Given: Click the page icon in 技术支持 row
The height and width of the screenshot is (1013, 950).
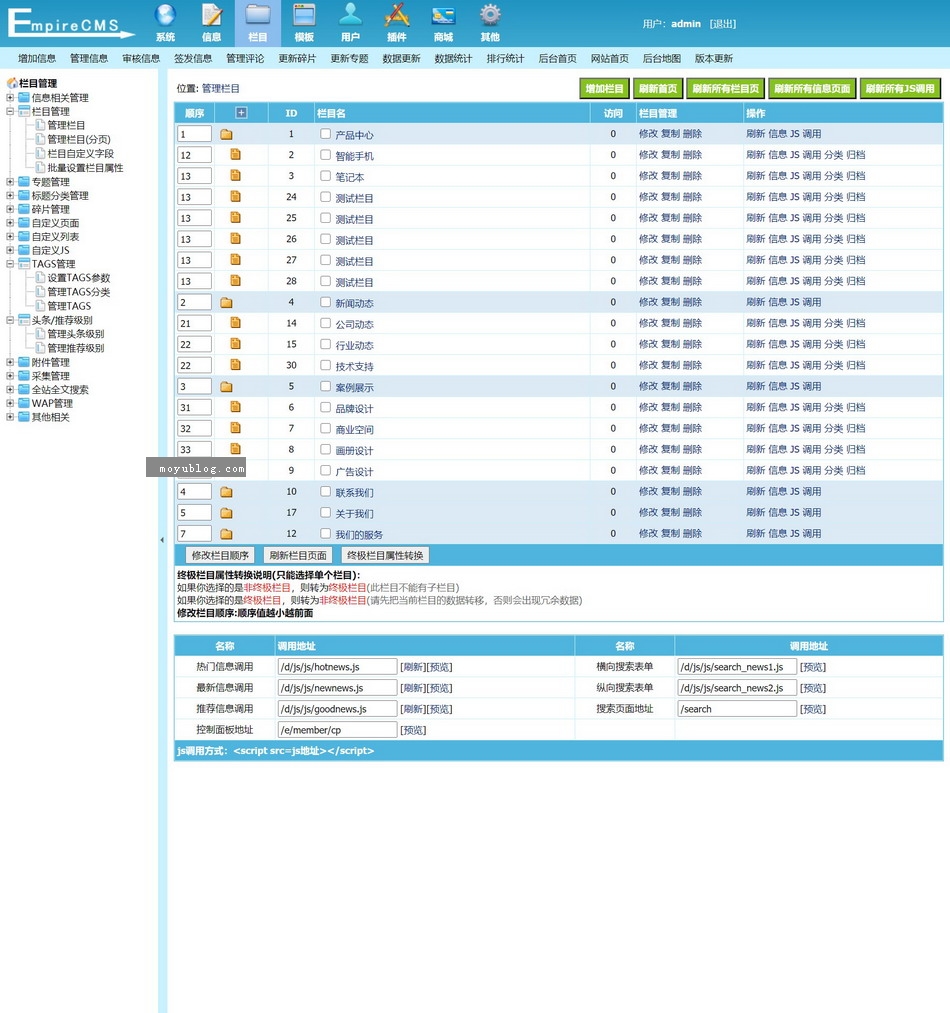Looking at the screenshot, I should (235, 364).
